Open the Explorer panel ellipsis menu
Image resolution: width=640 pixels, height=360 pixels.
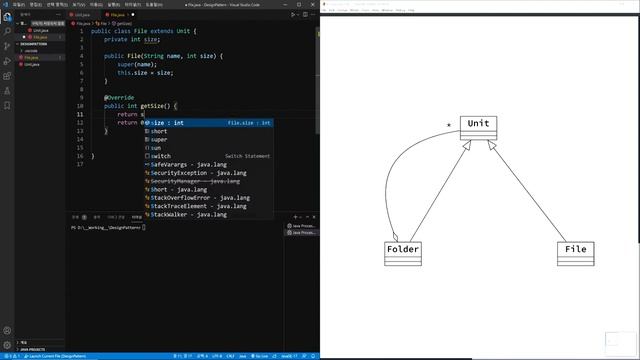click(x=58, y=15)
